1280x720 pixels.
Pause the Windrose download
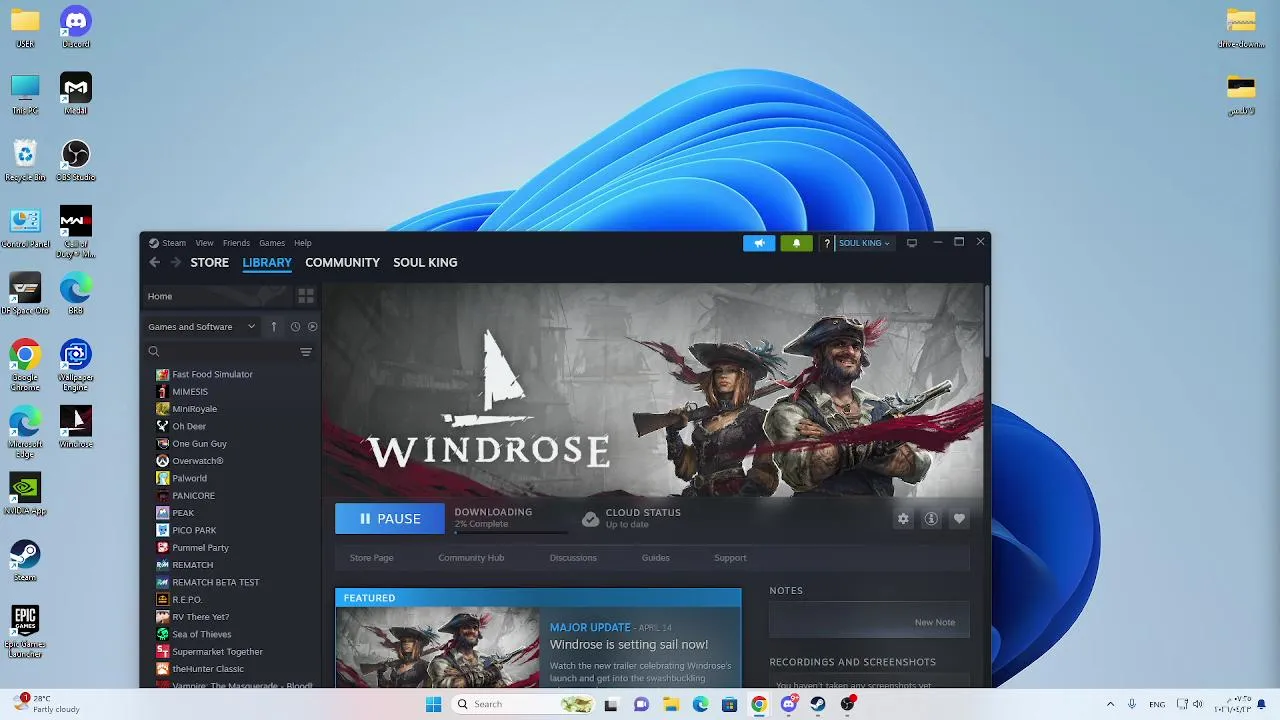pyautogui.click(x=390, y=519)
